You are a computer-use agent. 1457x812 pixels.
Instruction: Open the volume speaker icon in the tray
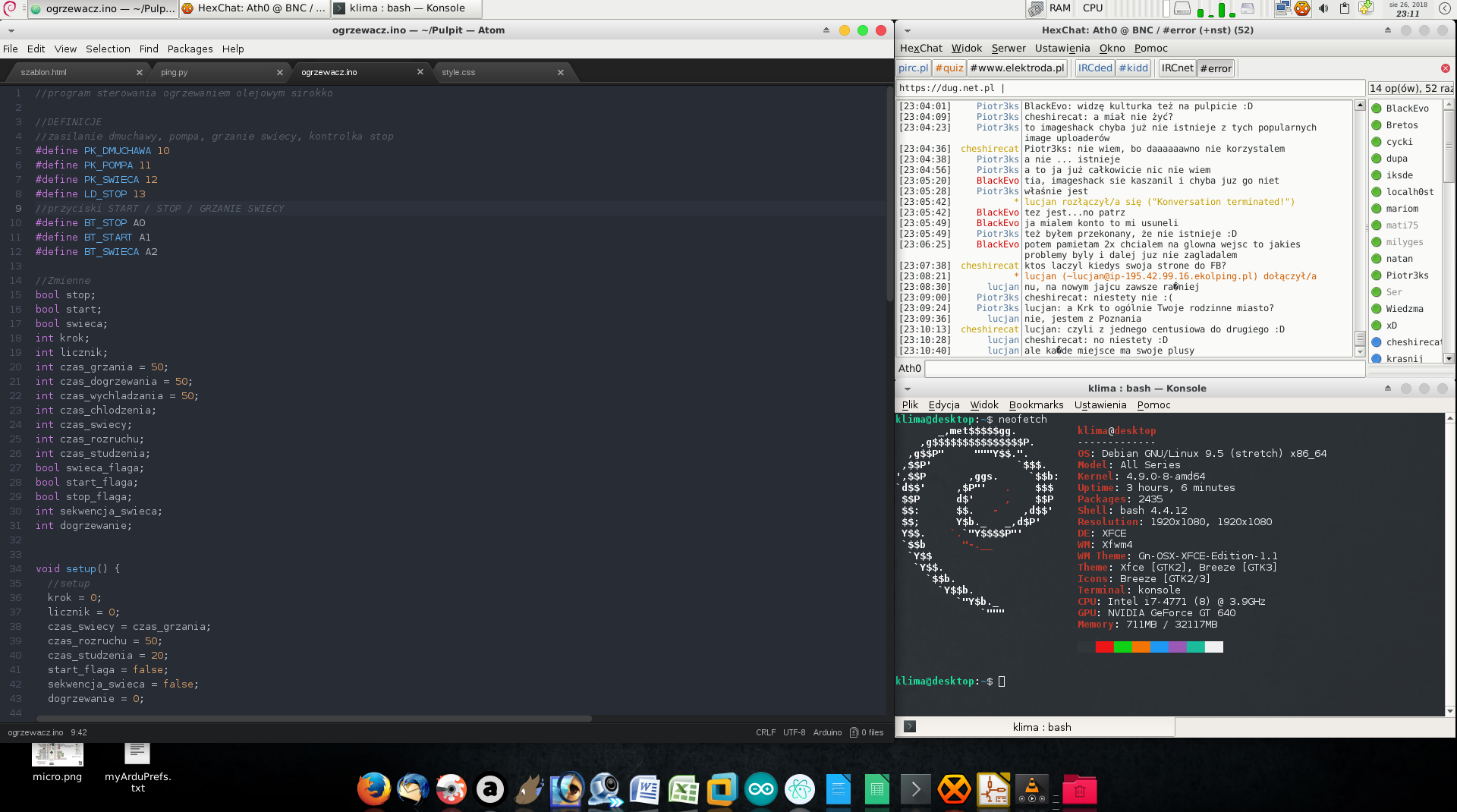[1323, 8]
